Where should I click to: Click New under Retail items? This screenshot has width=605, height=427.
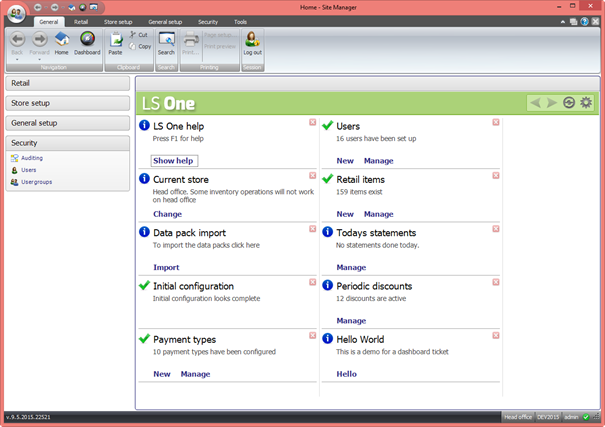[345, 214]
